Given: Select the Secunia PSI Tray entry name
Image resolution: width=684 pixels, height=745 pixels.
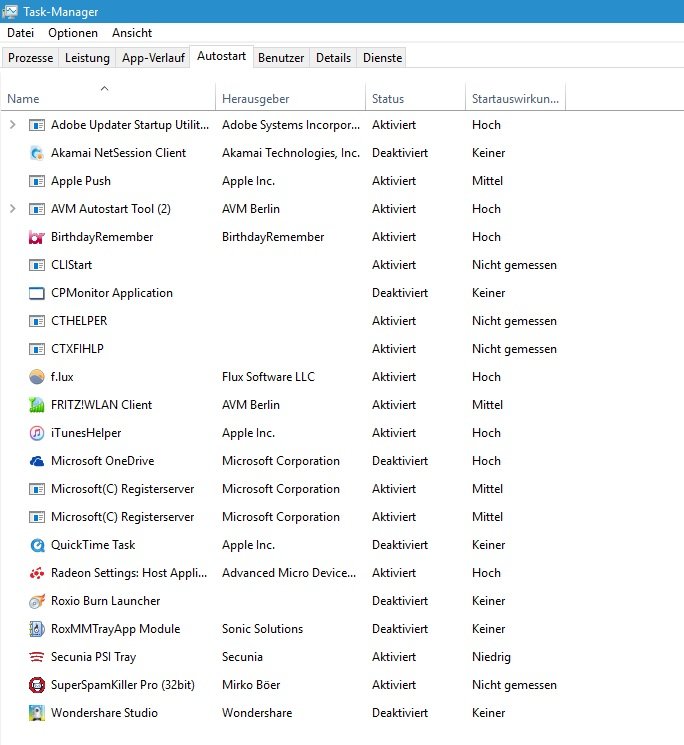Looking at the screenshot, I should click(94, 657).
